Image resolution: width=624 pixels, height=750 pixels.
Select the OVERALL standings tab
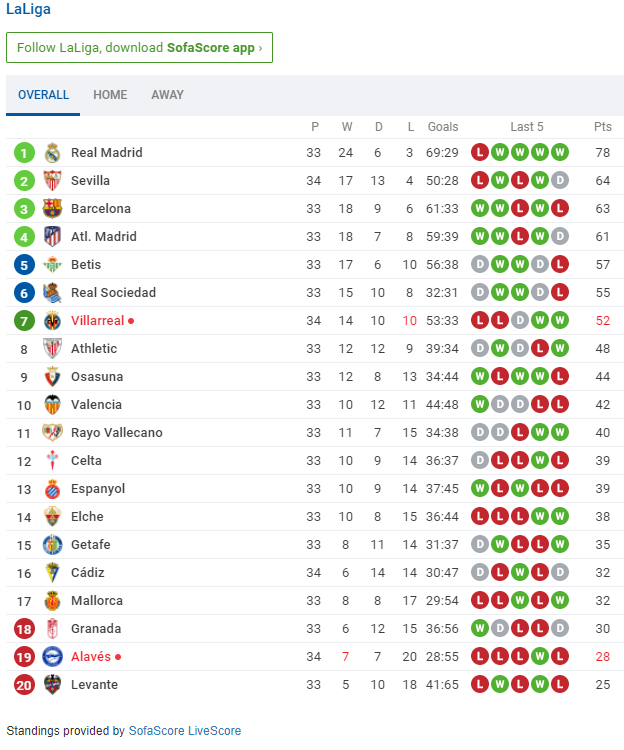pos(44,95)
